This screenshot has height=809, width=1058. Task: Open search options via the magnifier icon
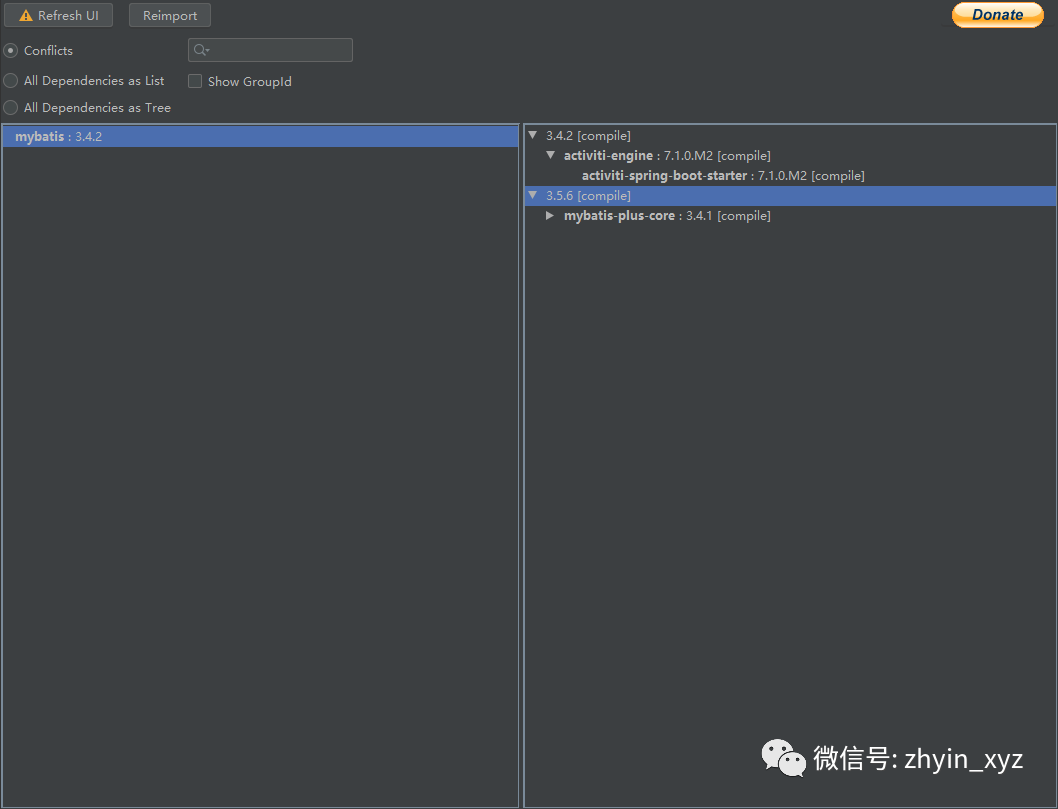coord(201,50)
